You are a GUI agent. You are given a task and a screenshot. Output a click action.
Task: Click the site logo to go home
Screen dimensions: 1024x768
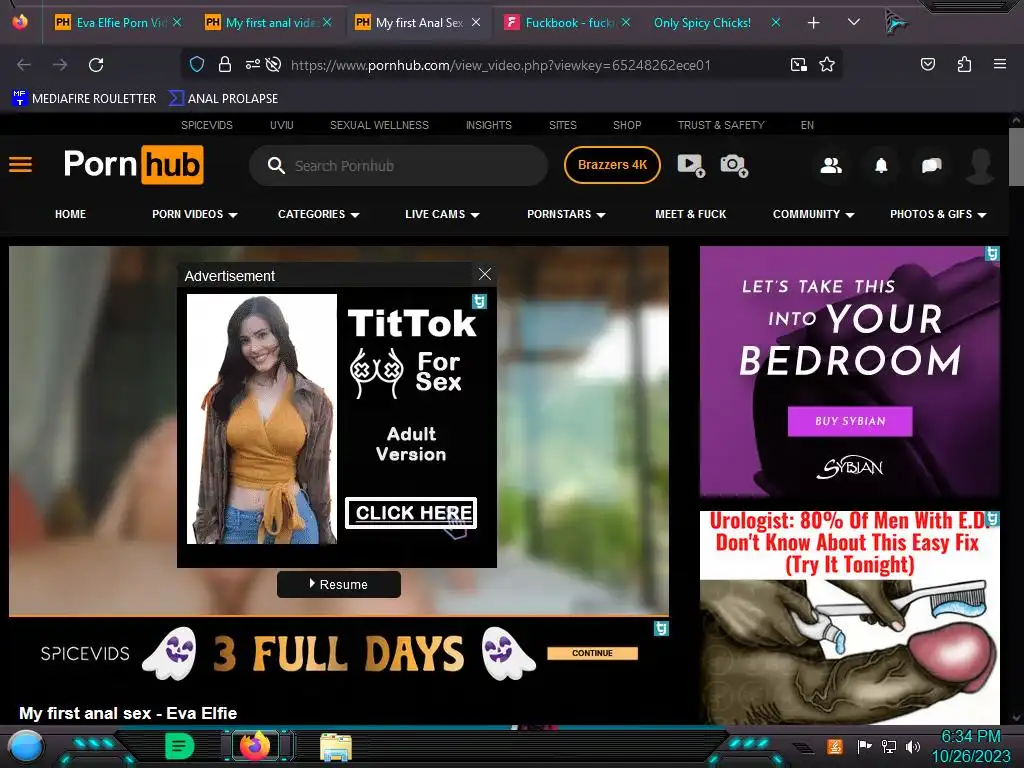[133, 165]
